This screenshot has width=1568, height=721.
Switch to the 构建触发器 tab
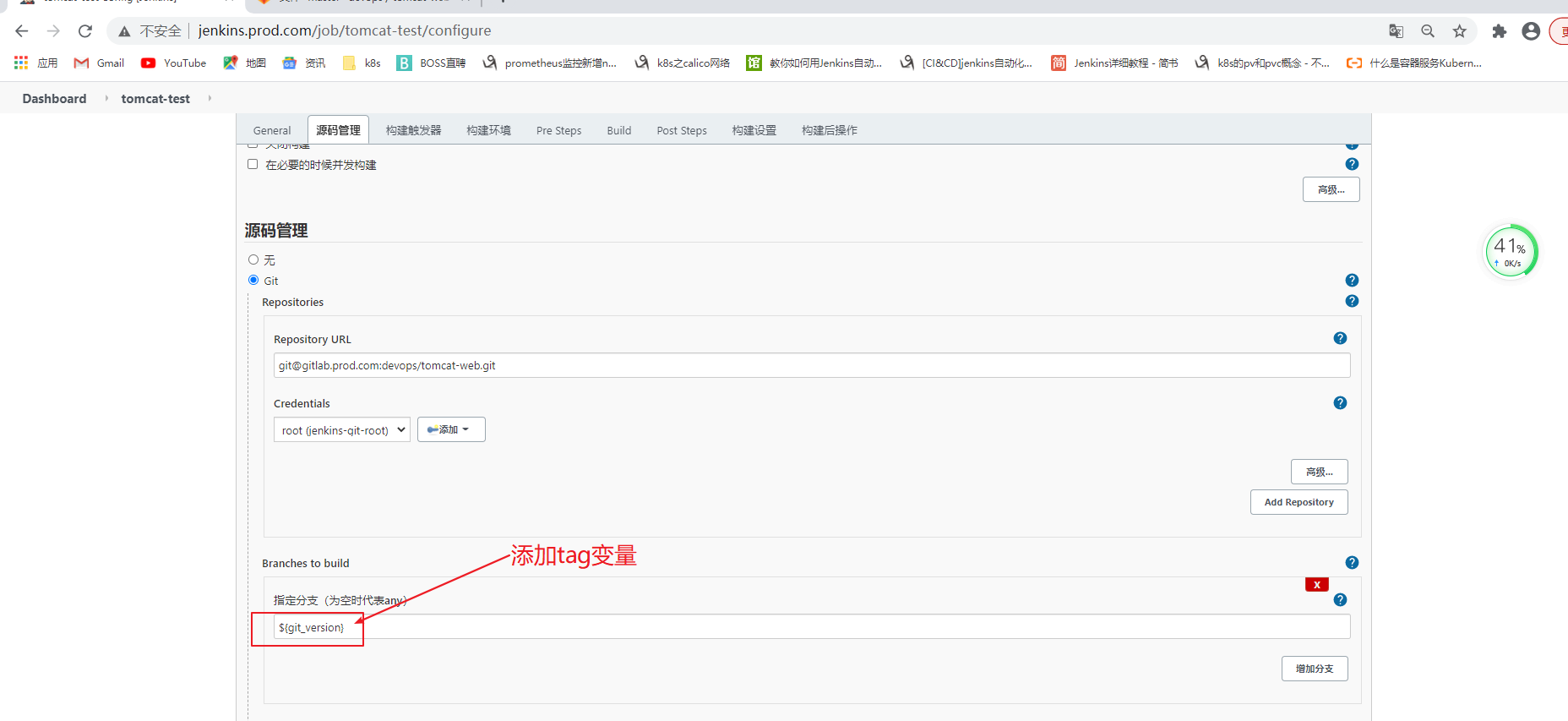tap(414, 130)
